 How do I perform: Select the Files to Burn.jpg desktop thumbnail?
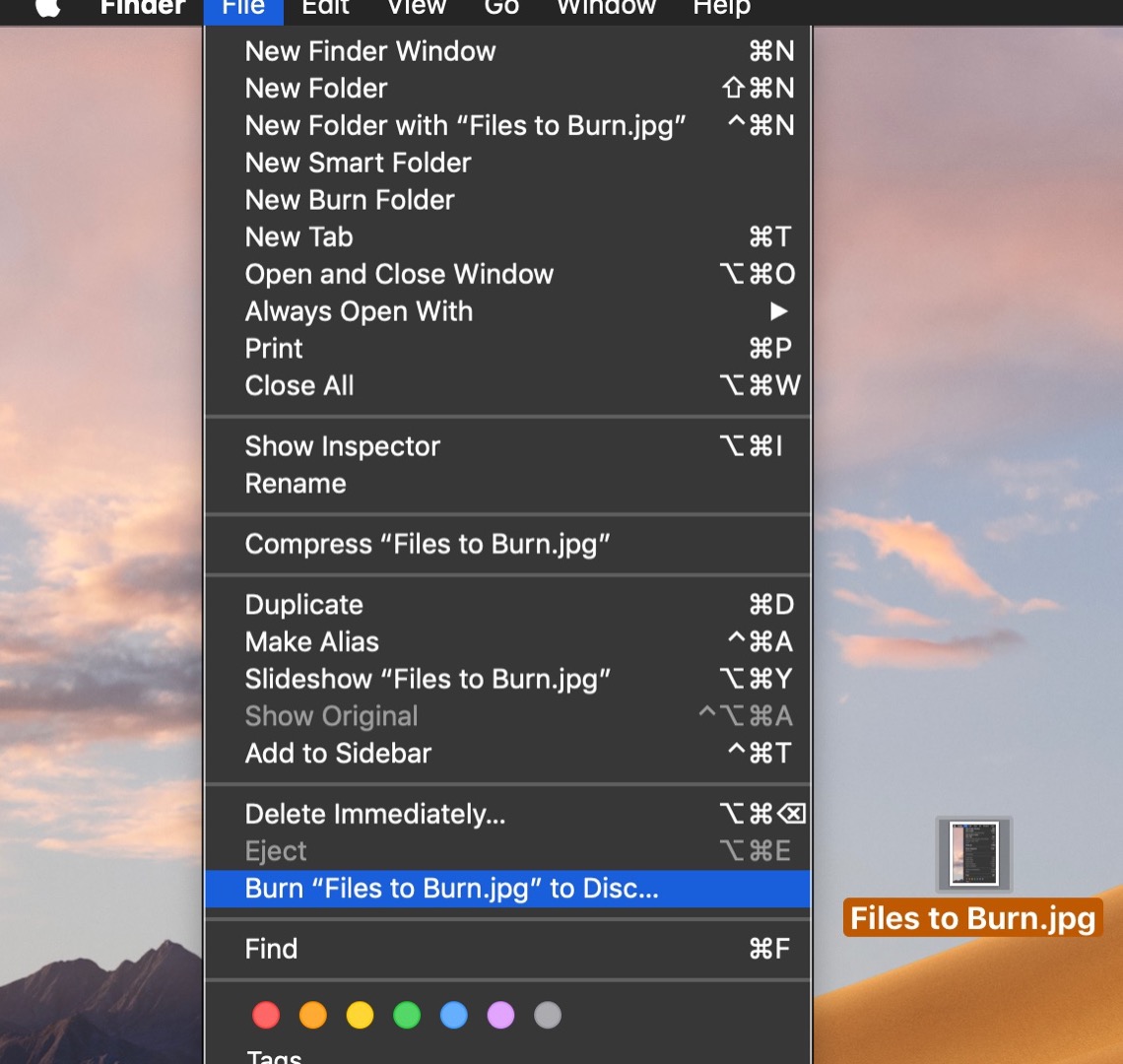(974, 854)
